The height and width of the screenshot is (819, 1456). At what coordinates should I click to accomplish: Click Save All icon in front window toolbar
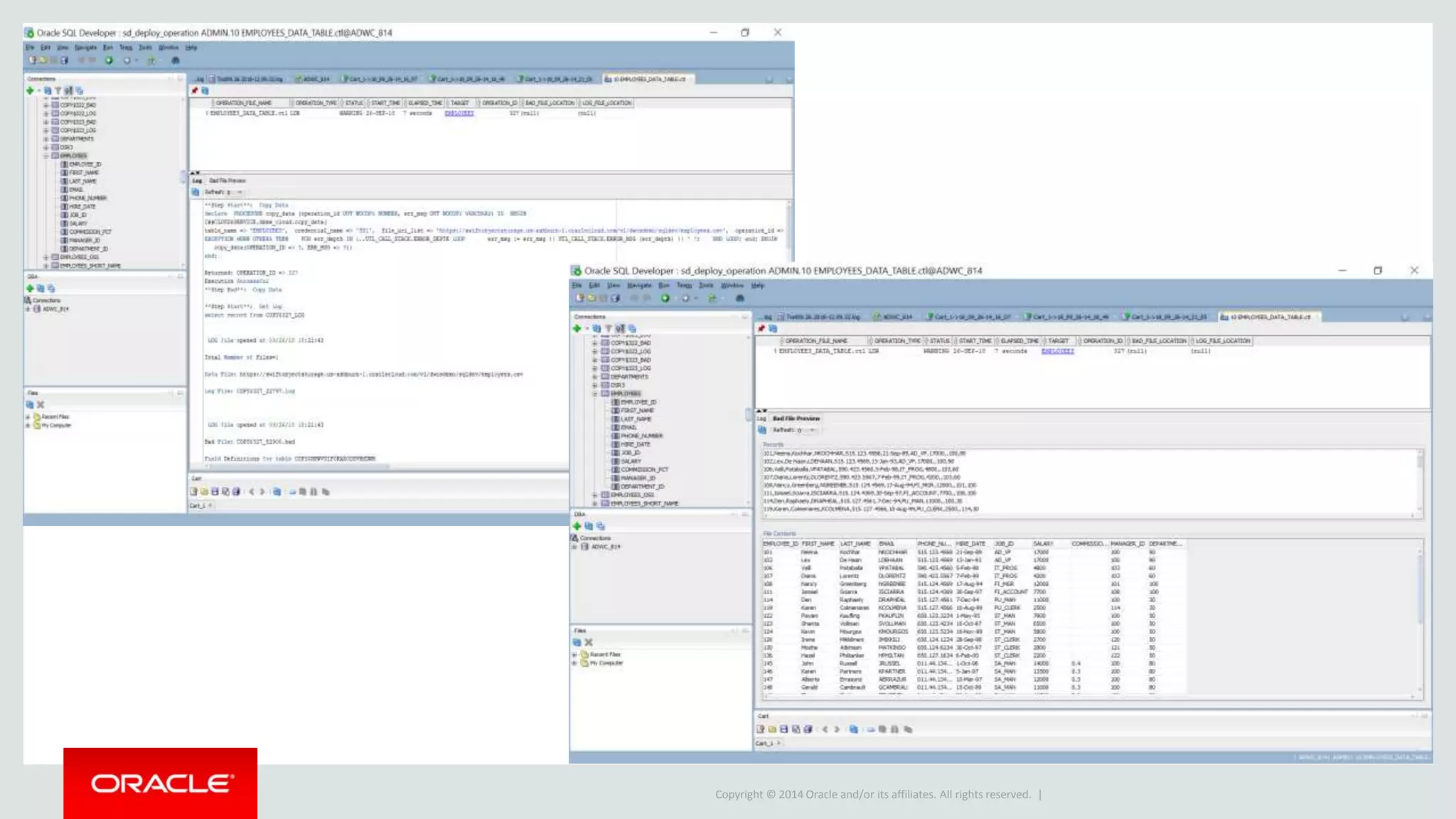615,298
